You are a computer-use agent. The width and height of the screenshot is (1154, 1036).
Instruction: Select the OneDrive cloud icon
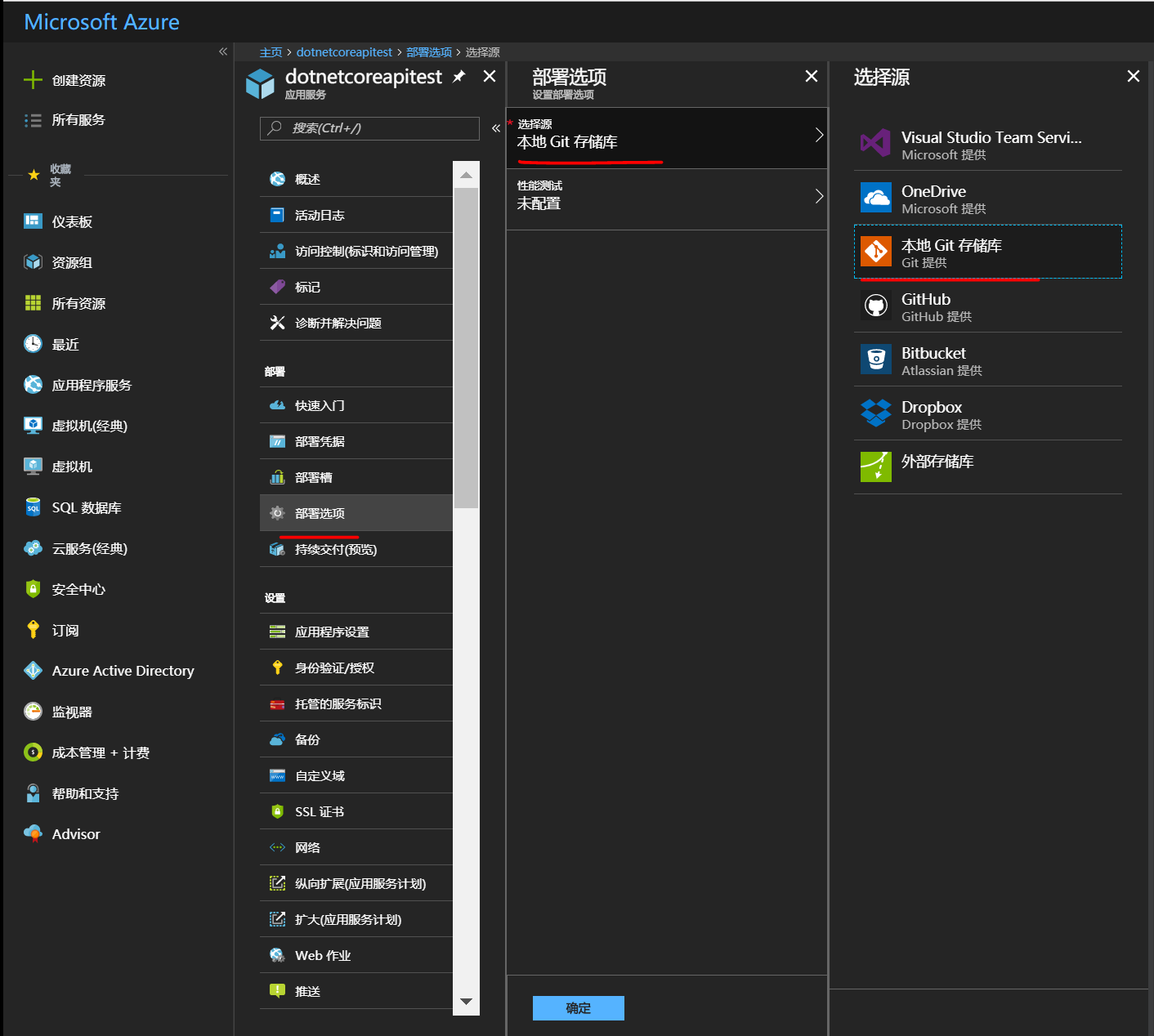pos(876,198)
